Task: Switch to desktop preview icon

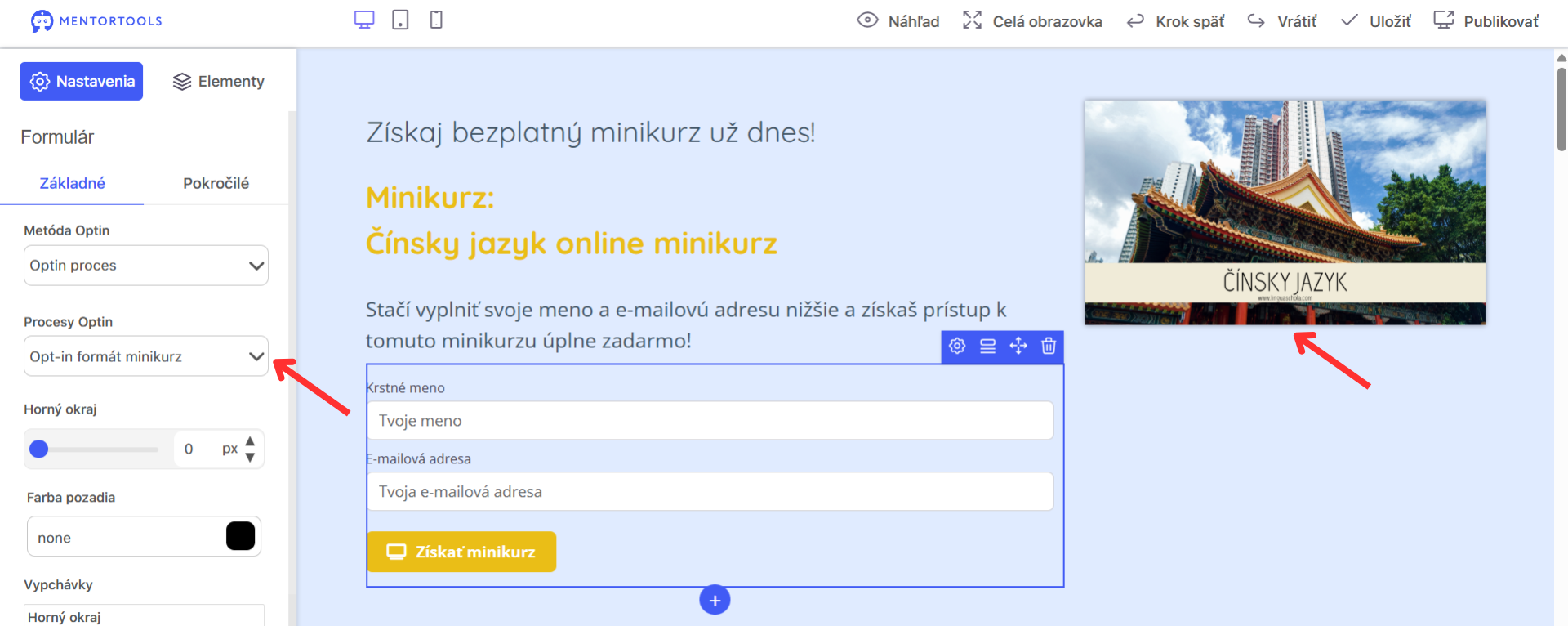Action: pyautogui.click(x=364, y=20)
